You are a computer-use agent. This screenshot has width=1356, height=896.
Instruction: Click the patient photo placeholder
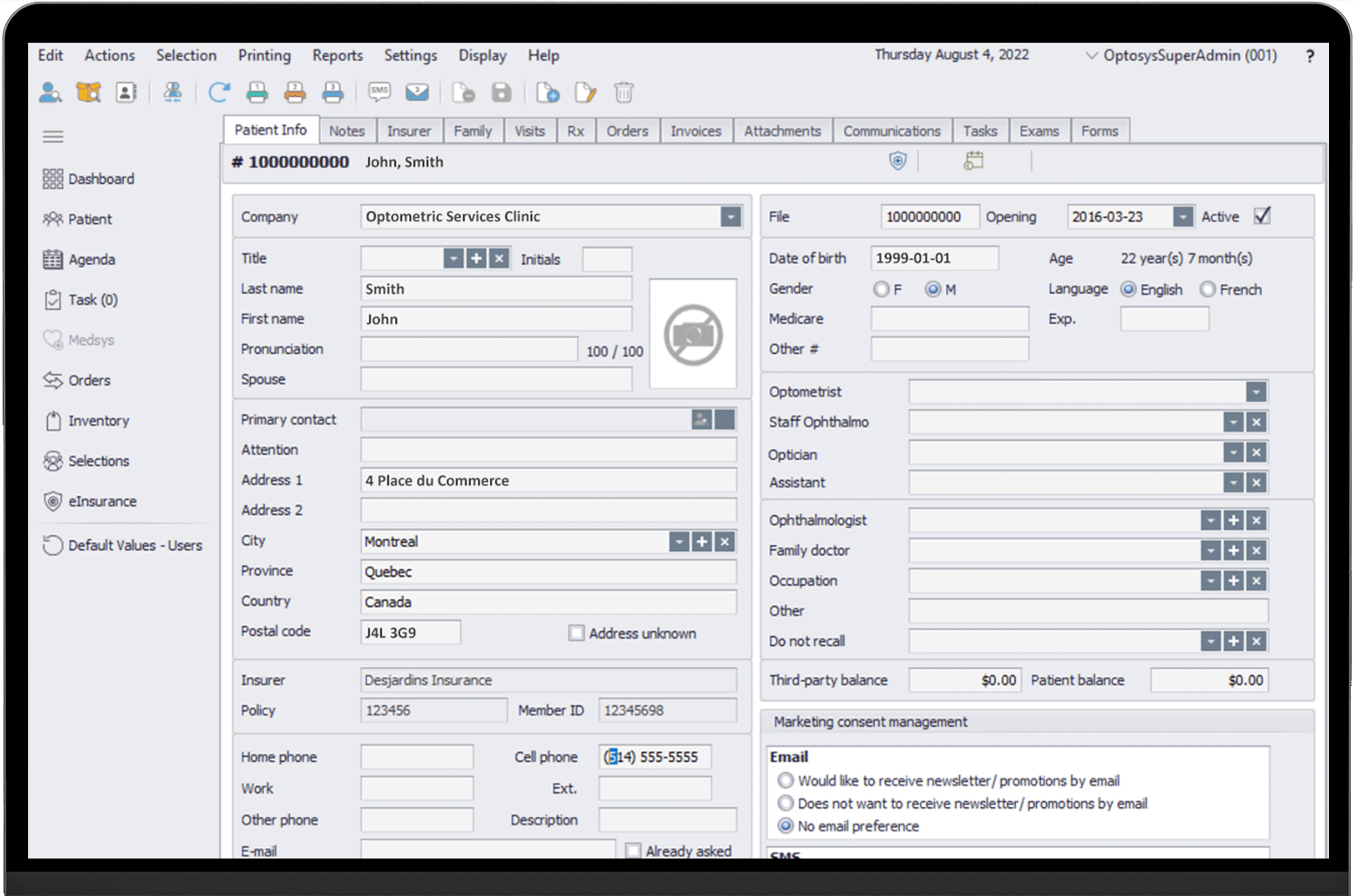coord(693,334)
